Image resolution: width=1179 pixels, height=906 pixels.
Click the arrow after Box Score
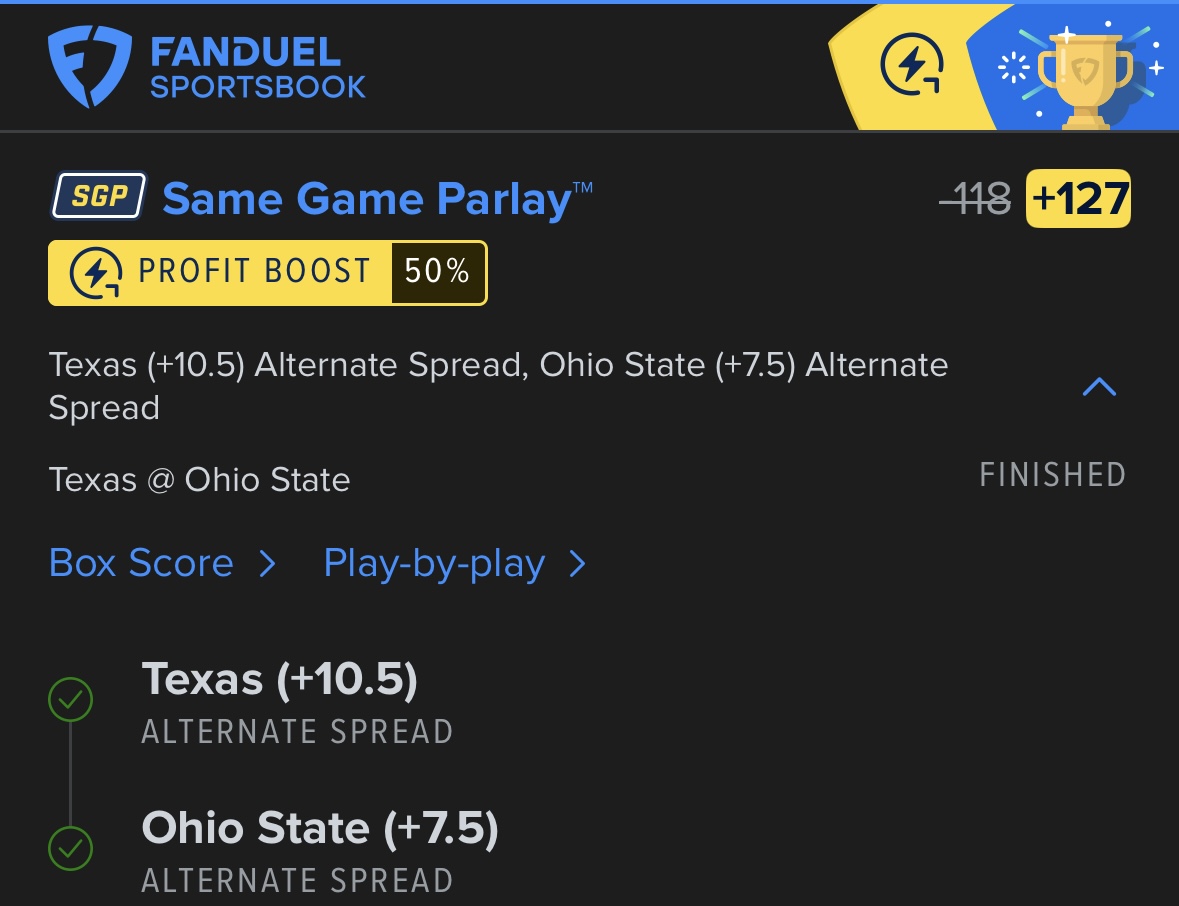[x=267, y=564]
